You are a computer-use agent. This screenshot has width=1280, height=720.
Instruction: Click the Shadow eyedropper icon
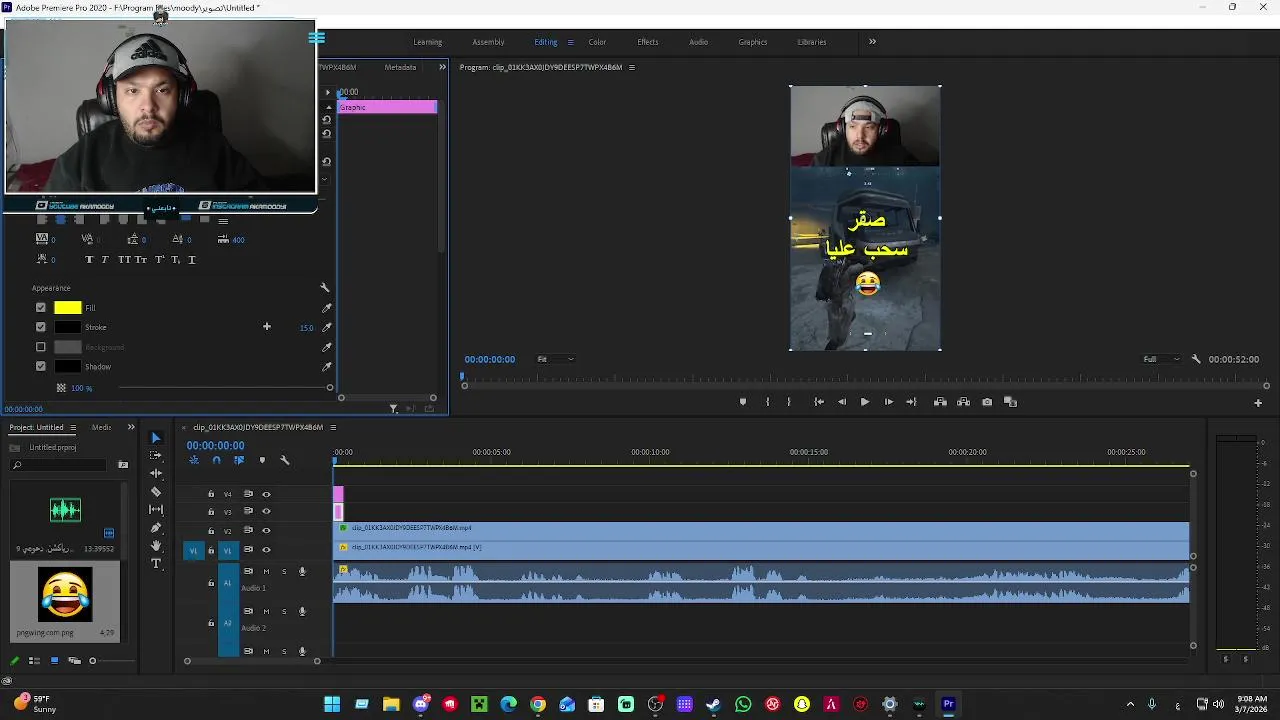[x=326, y=367]
